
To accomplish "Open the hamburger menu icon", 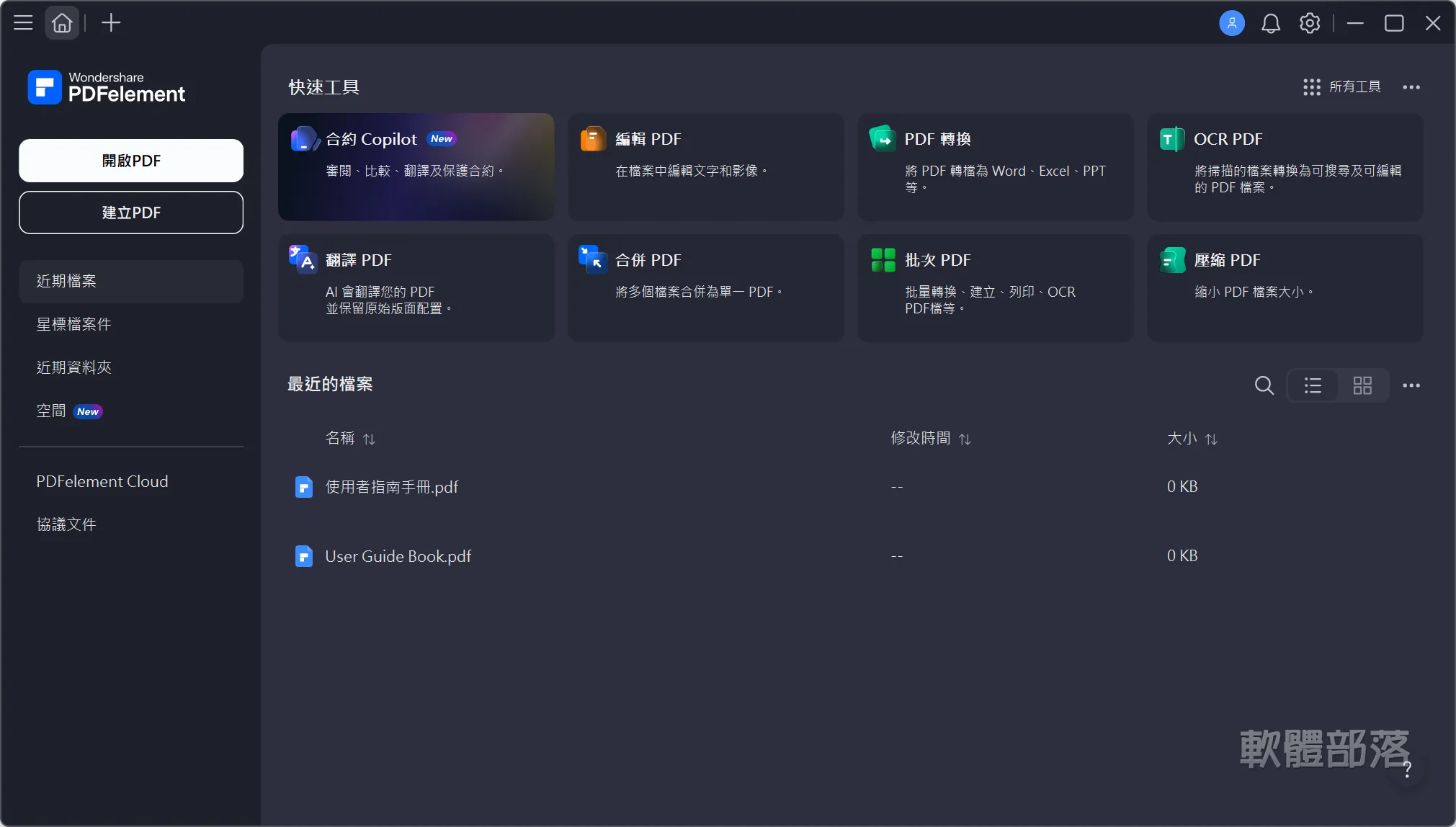I will [23, 23].
